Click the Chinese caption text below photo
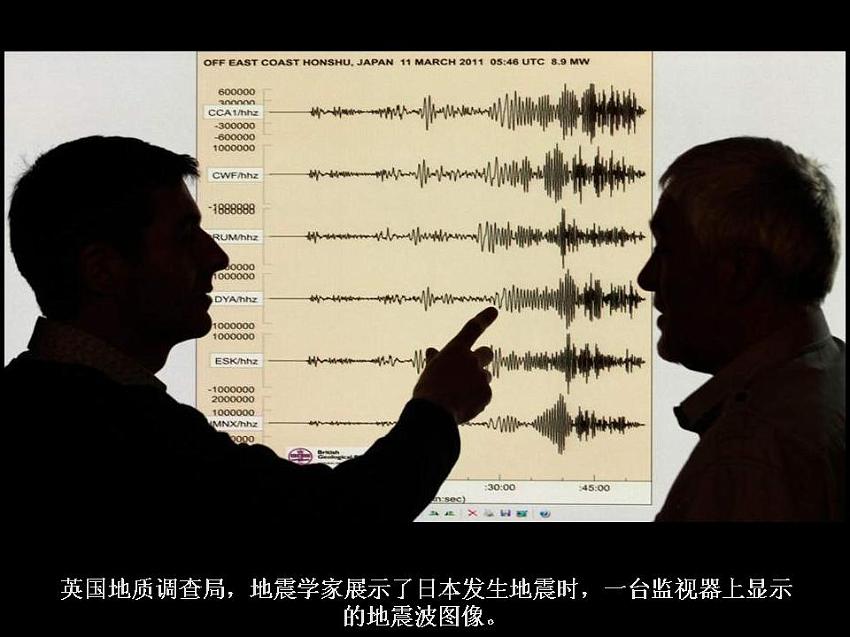Image resolution: width=850 pixels, height=637 pixels. tap(425, 602)
